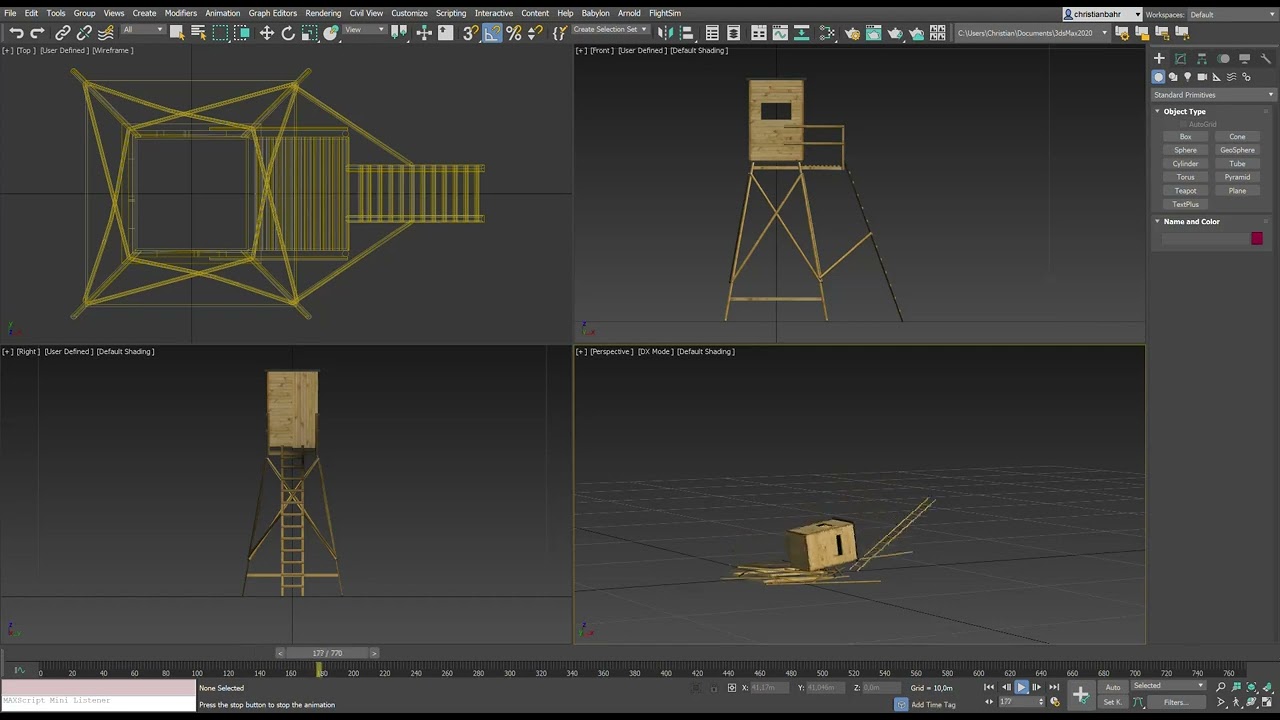The height and width of the screenshot is (720, 1280).
Task: Click the GeoSphere primitive button
Action: (1237, 150)
